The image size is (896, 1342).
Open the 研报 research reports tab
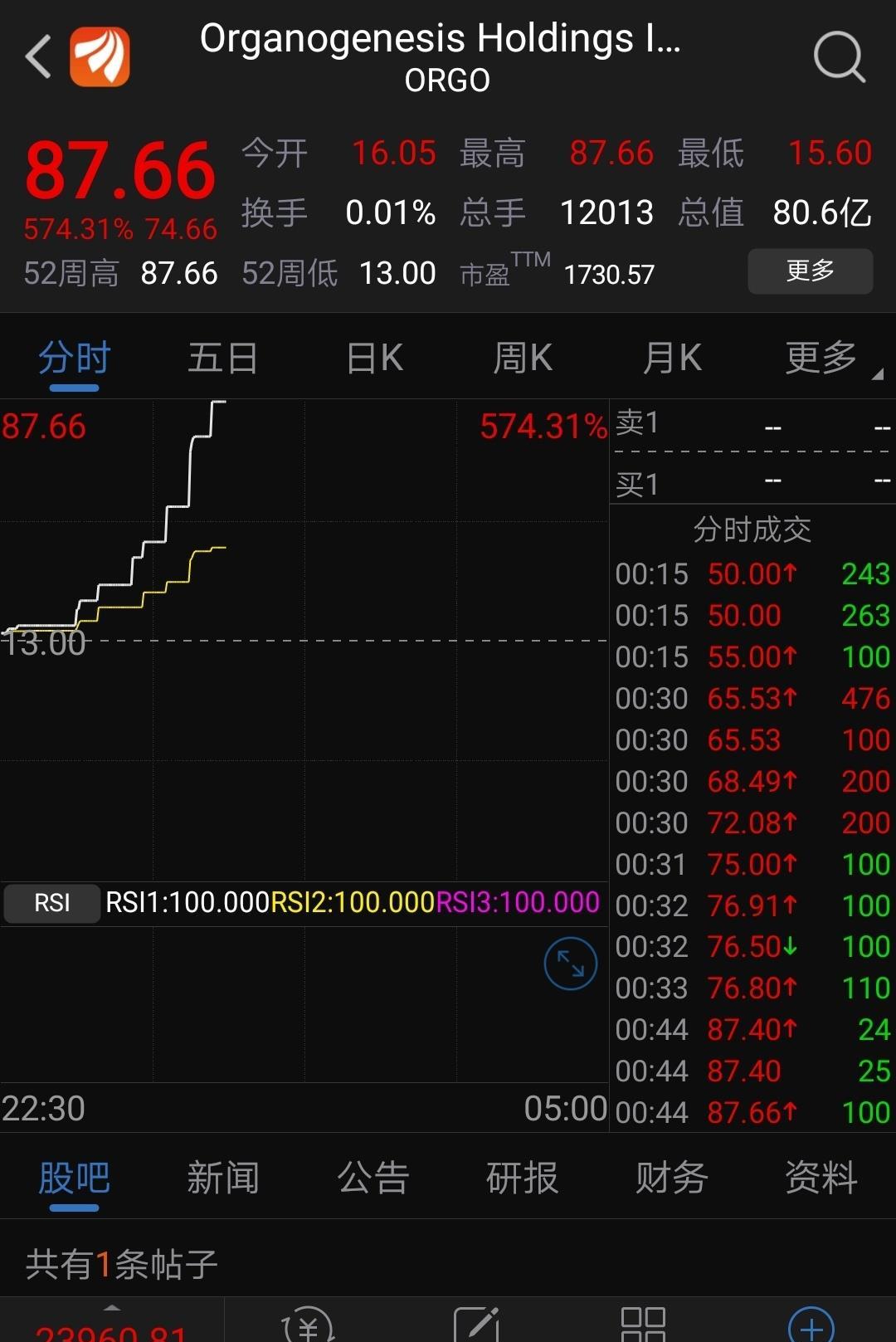click(522, 1178)
